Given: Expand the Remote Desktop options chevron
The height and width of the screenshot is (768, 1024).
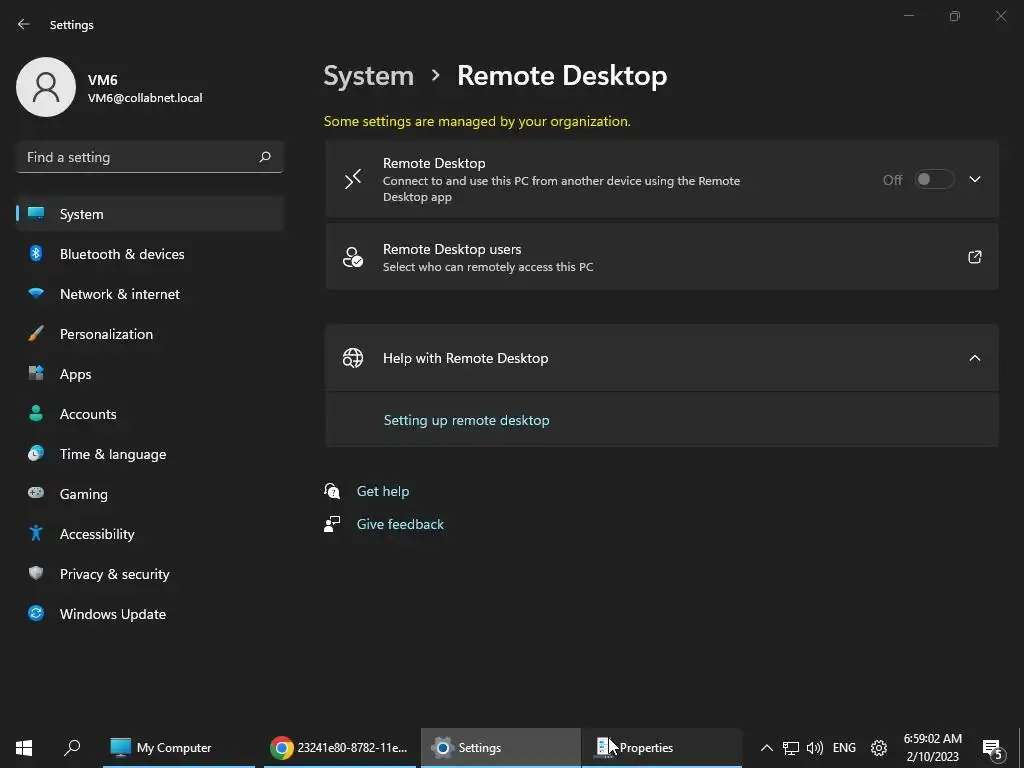Looking at the screenshot, I should (x=974, y=179).
